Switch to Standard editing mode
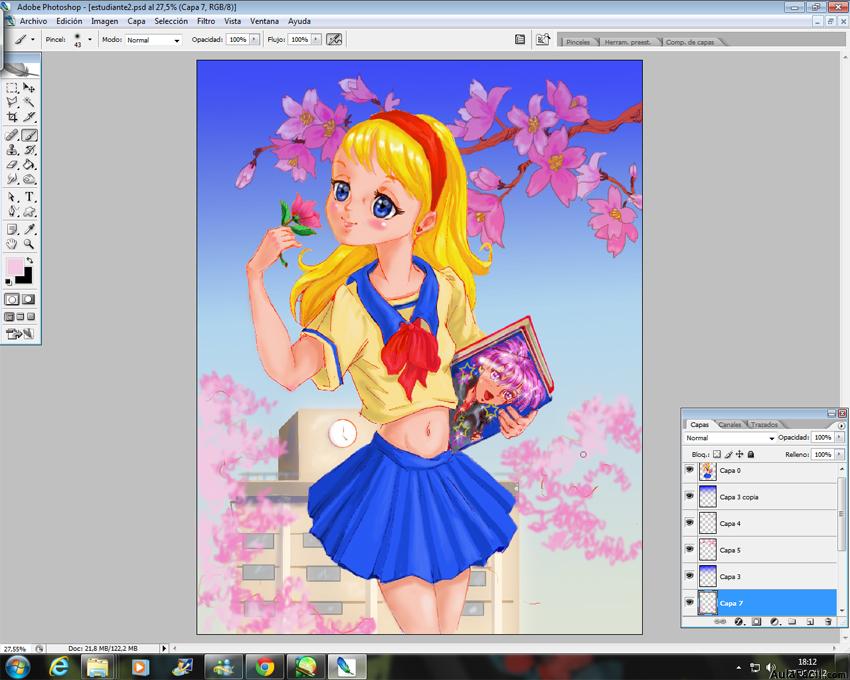 [12, 299]
